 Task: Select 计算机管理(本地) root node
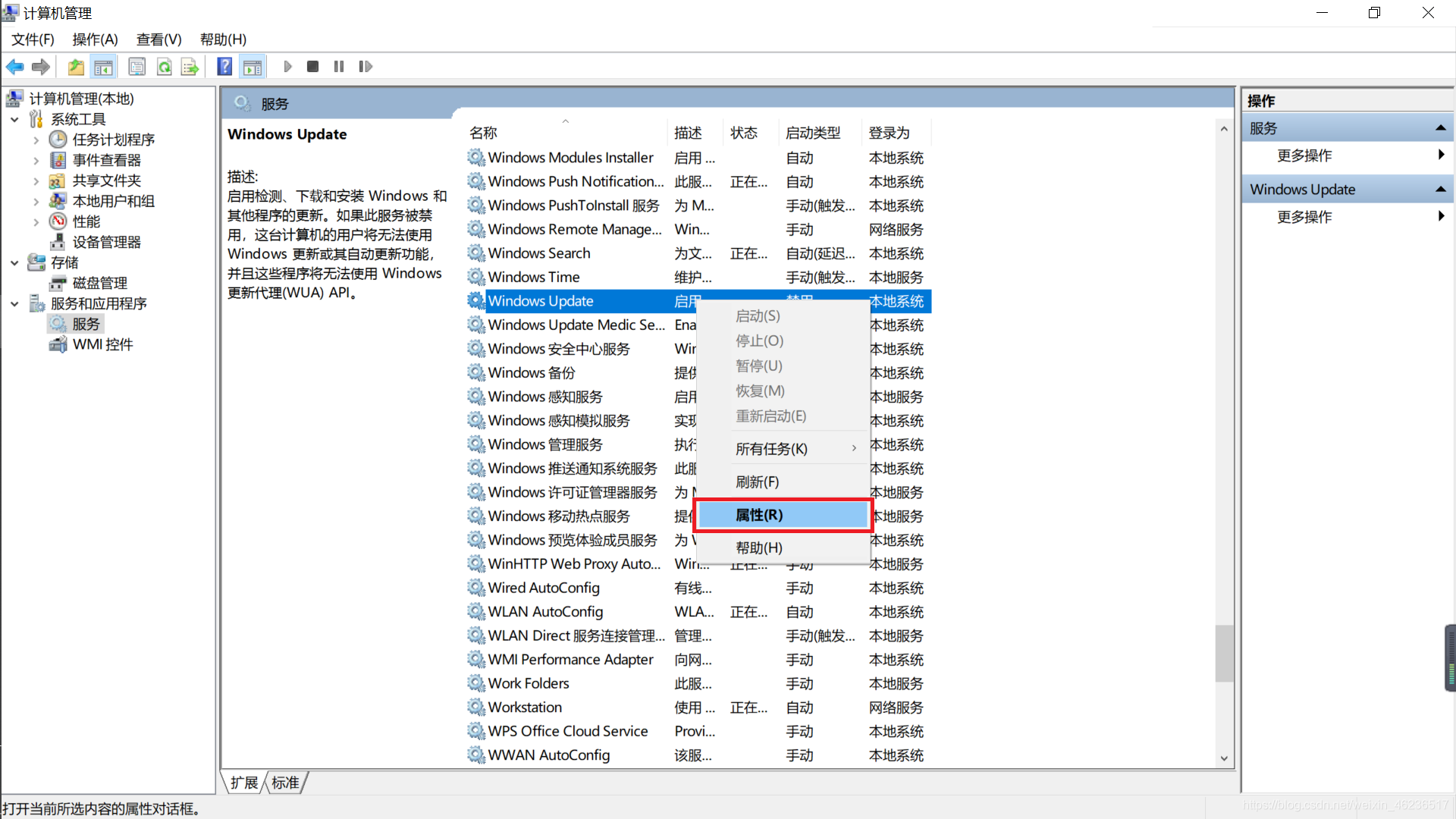tap(81, 99)
